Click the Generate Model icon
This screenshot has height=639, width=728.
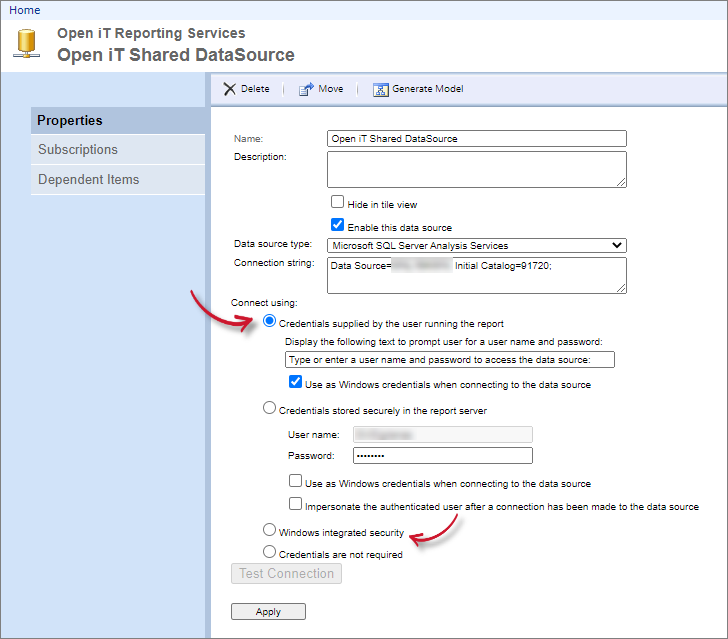tap(380, 89)
